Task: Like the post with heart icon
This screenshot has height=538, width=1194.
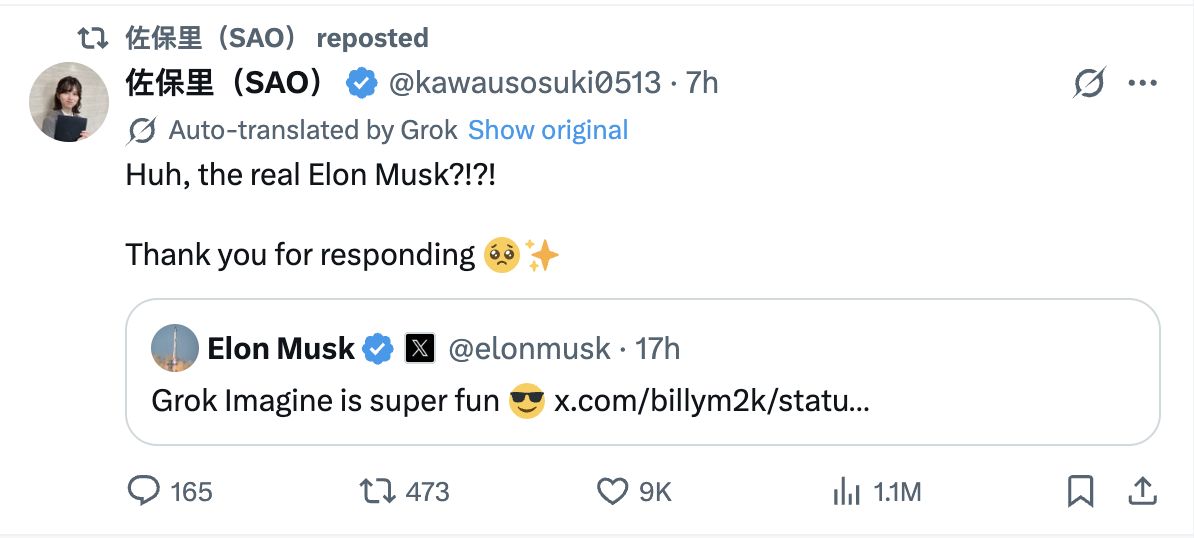Action: [612, 491]
